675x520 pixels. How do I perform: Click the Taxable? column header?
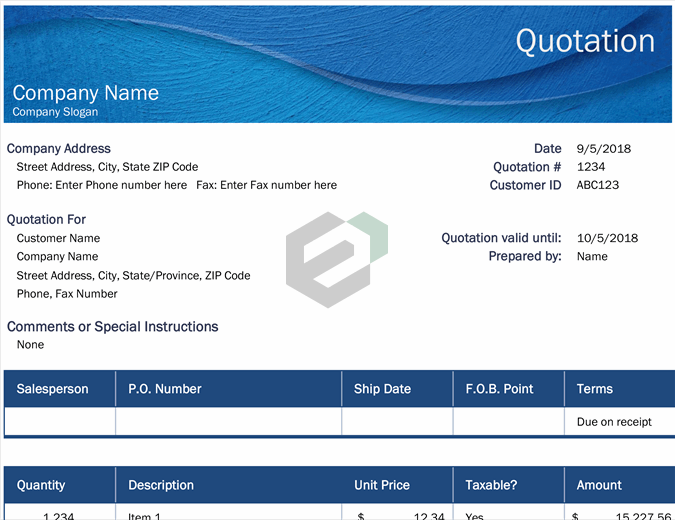pyautogui.click(x=491, y=485)
